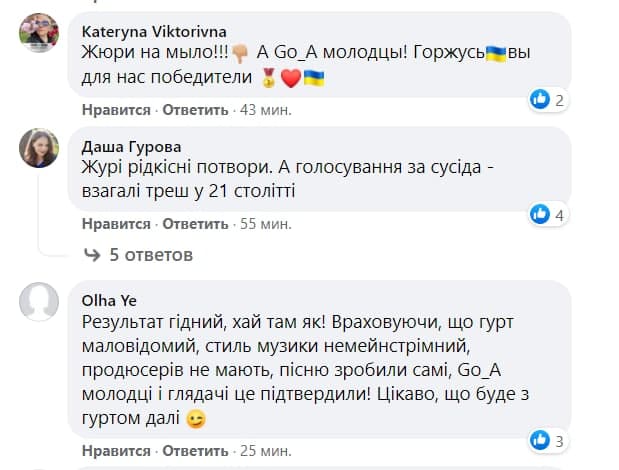Click the reply arrow icon beside 5 ответов
The height and width of the screenshot is (470, 619).
click(93, 255)
